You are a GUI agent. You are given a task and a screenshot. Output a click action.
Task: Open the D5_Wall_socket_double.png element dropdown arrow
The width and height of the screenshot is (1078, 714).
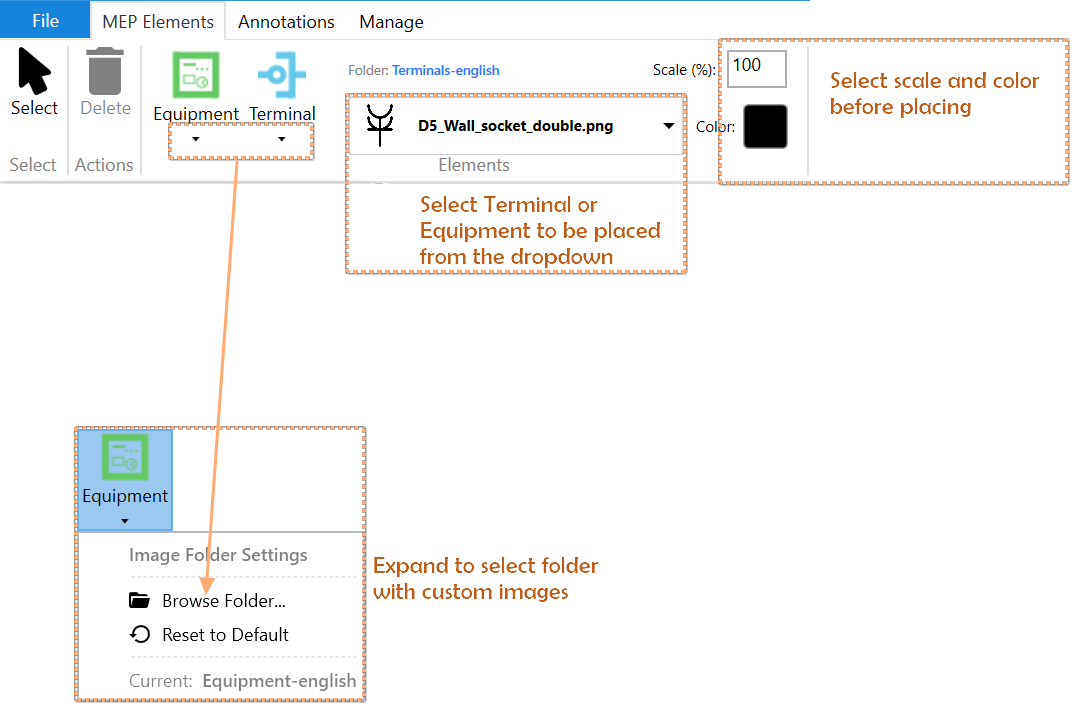[668, 127]
